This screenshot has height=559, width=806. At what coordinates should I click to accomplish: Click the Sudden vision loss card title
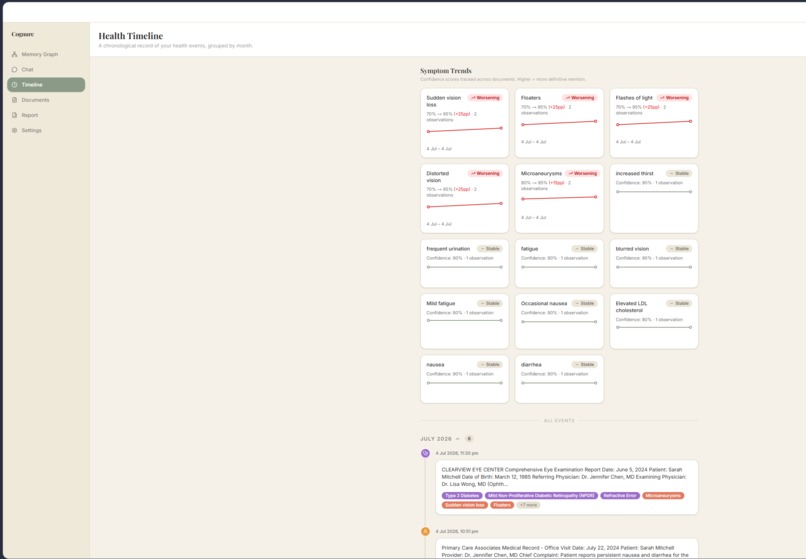click(x=444, y=101)
